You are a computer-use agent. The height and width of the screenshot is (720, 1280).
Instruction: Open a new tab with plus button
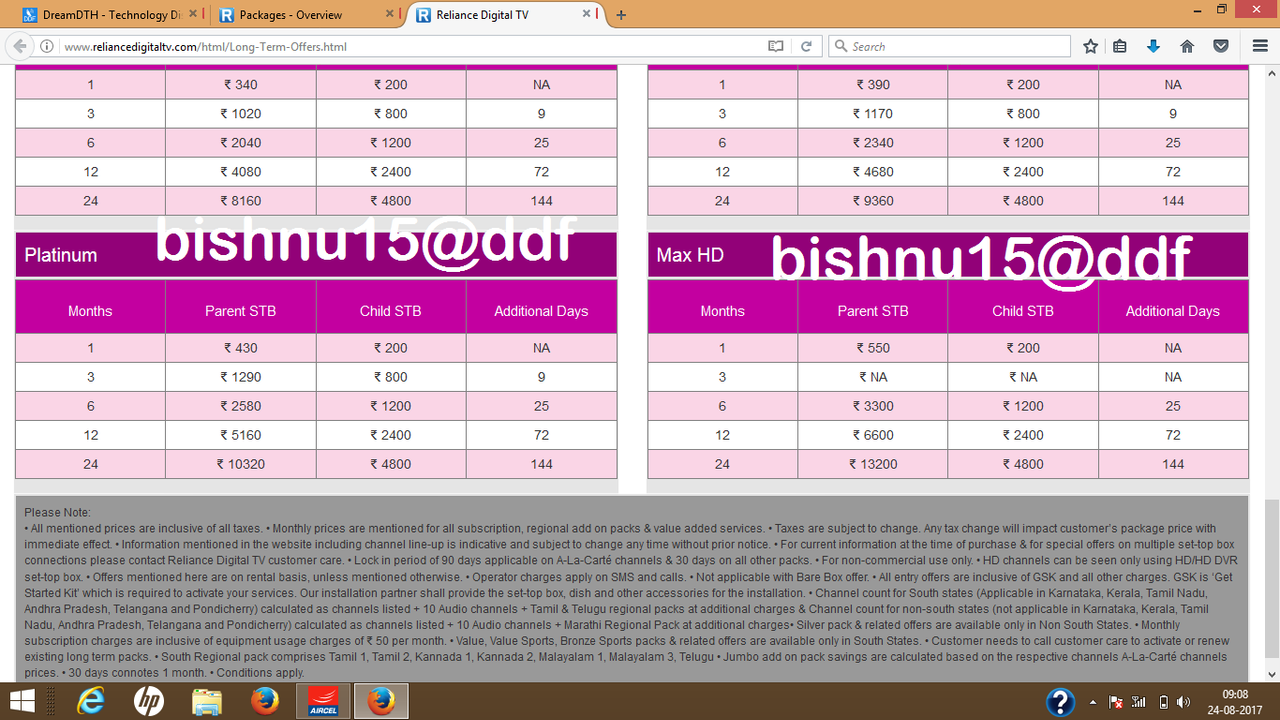click(x=621, y=15)
